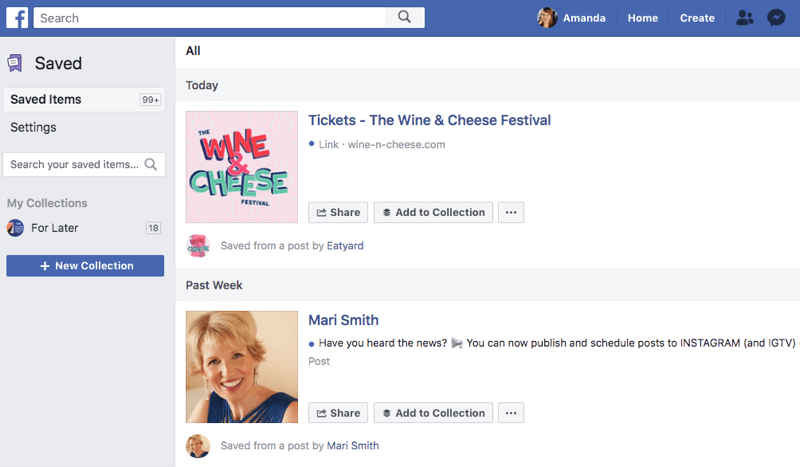Viewport: 800px width, 467px height.
Task: Add Wine & Cheese Festival to a collection
Action: (433, 212)
